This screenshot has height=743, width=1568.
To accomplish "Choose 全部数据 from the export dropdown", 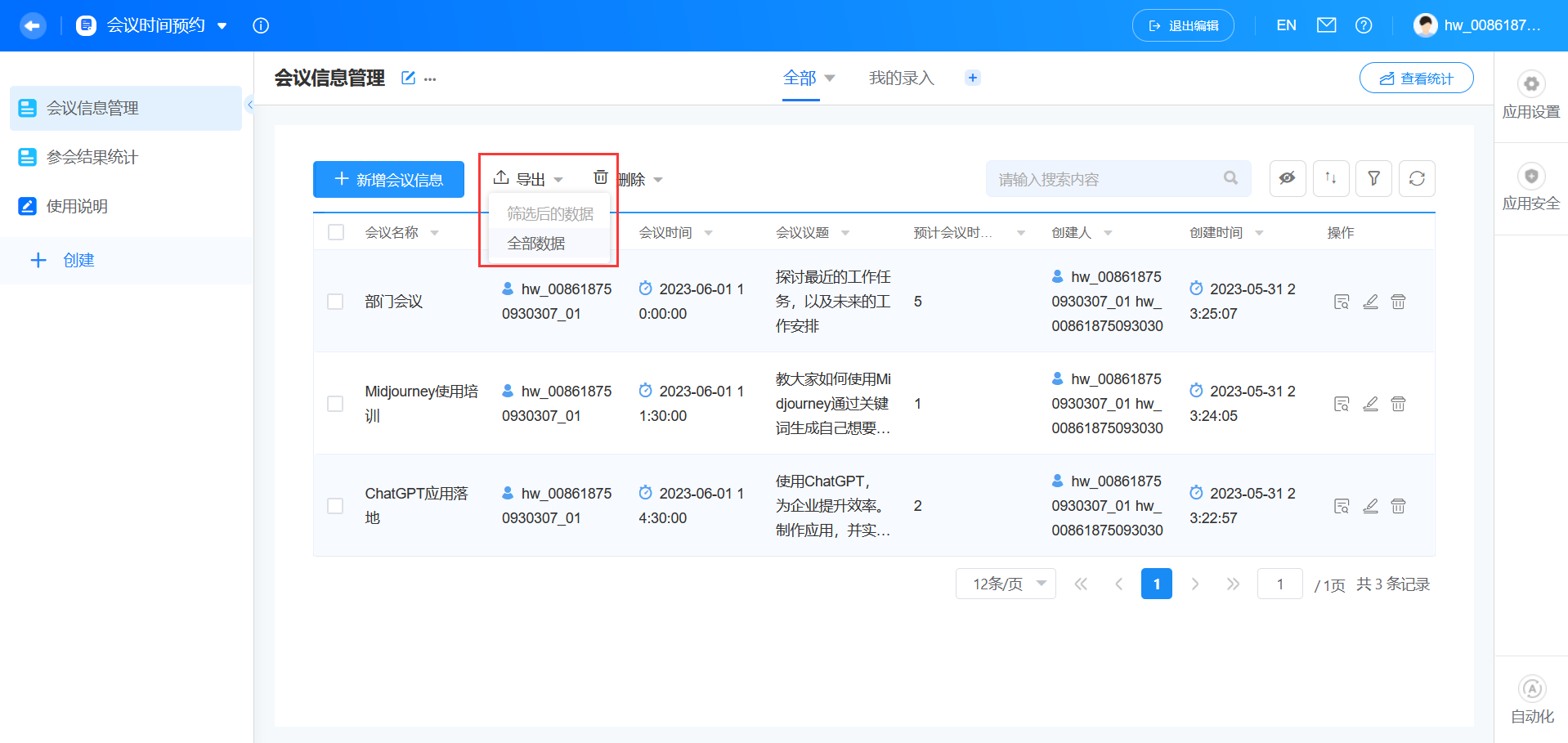I will pos(536,243).
